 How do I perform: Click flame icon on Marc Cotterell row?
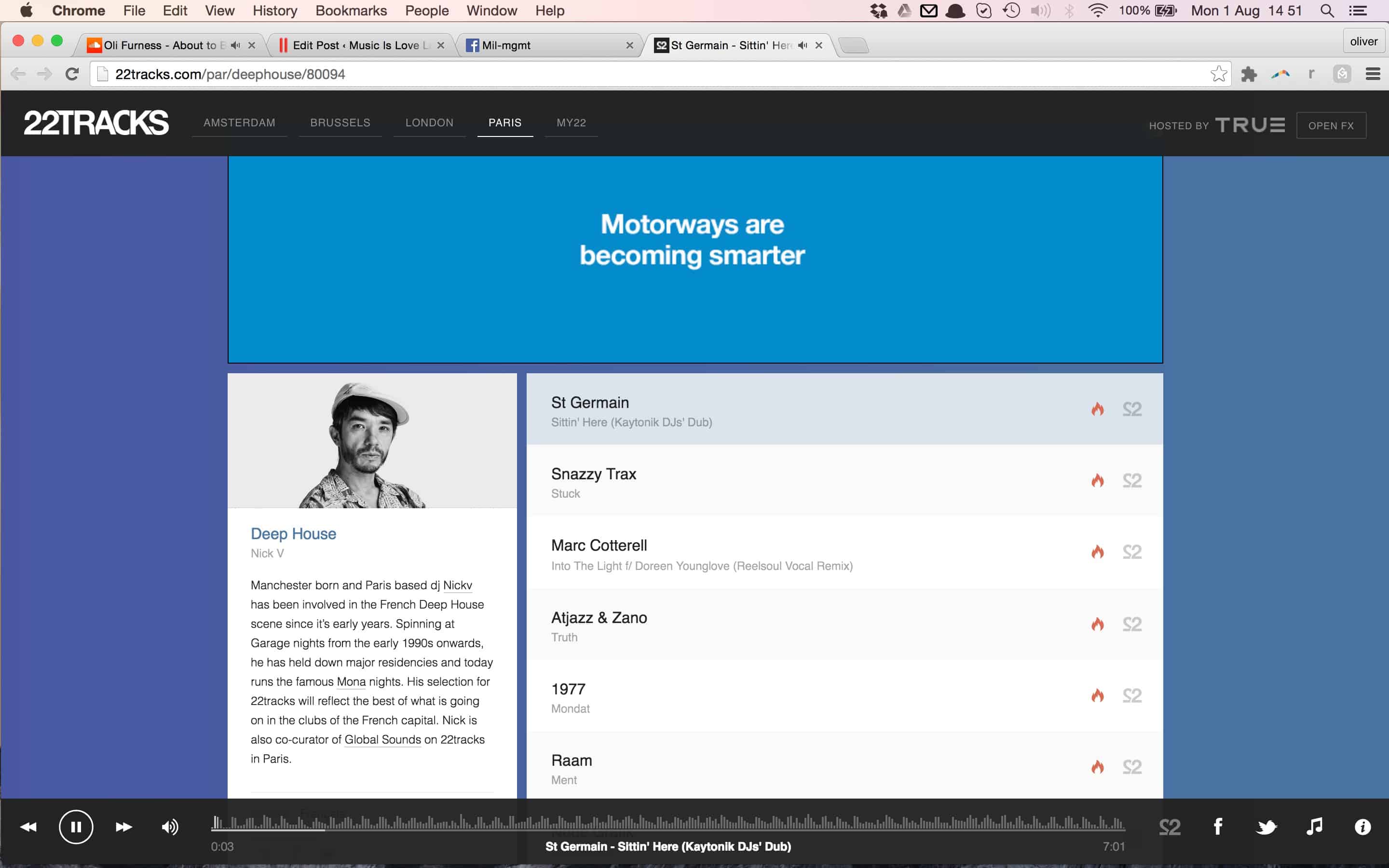pos(1097,552)
